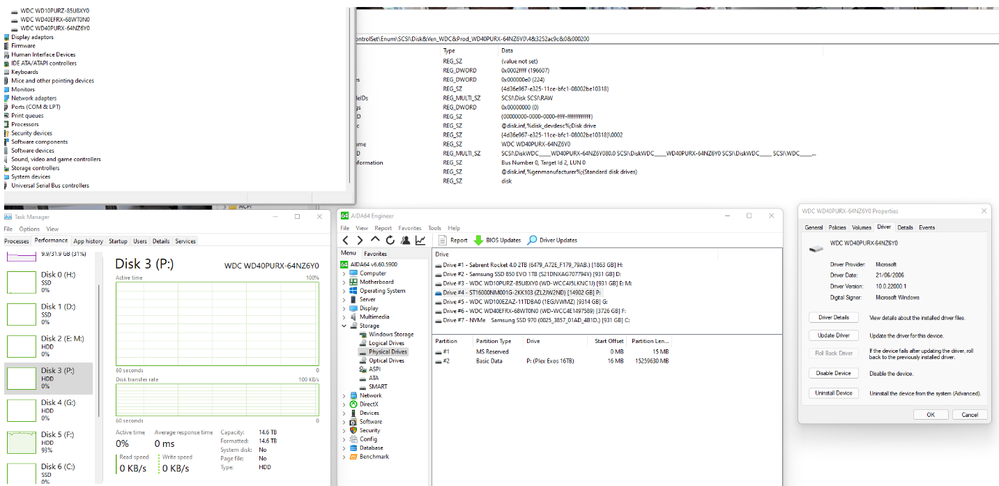
Task: Click the Operating System Windows-logo icon
Action: (354, 290)
